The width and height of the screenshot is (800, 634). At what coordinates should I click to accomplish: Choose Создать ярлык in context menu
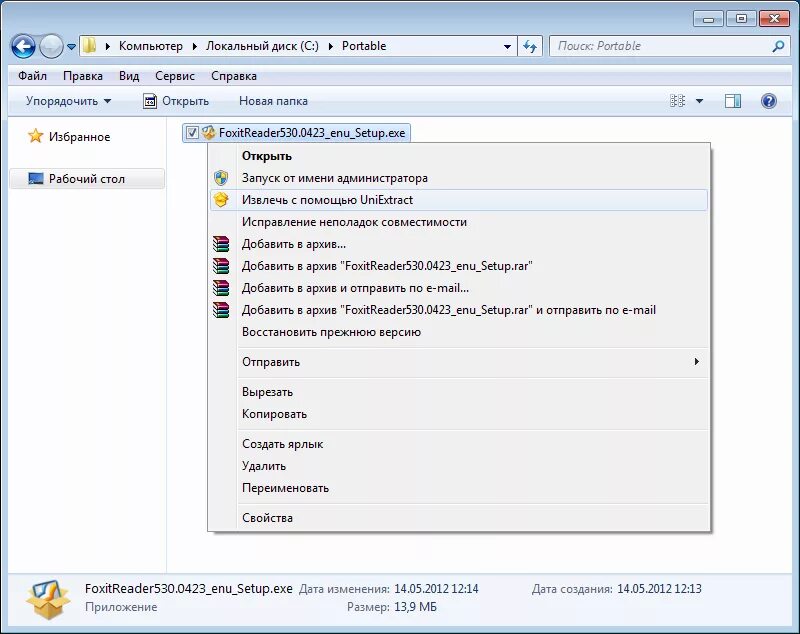pyautogui.click(x=459, y=444)
